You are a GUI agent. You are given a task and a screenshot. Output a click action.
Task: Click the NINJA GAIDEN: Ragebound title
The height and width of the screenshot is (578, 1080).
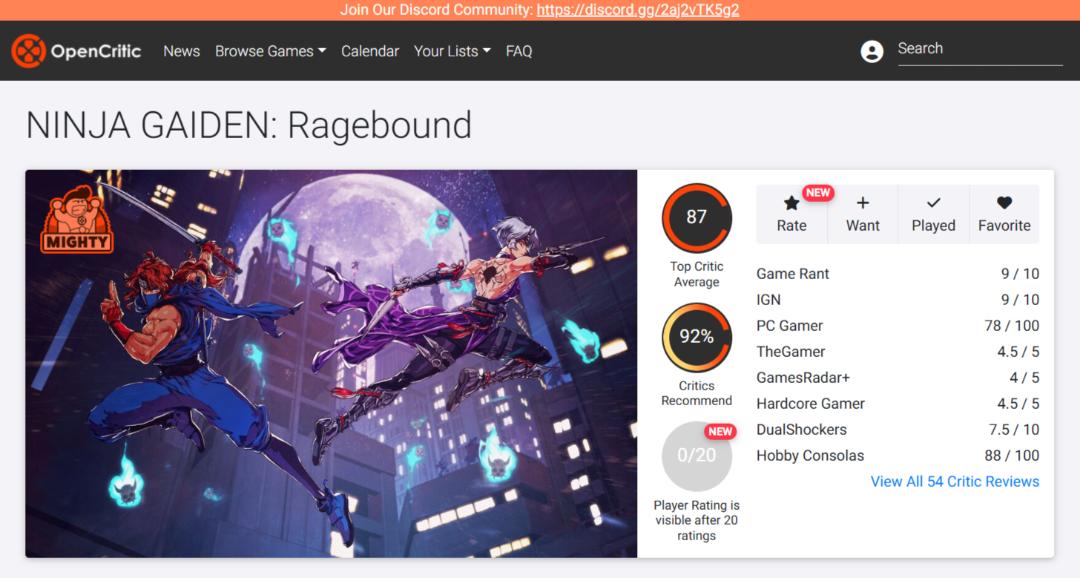coord(249,125)
